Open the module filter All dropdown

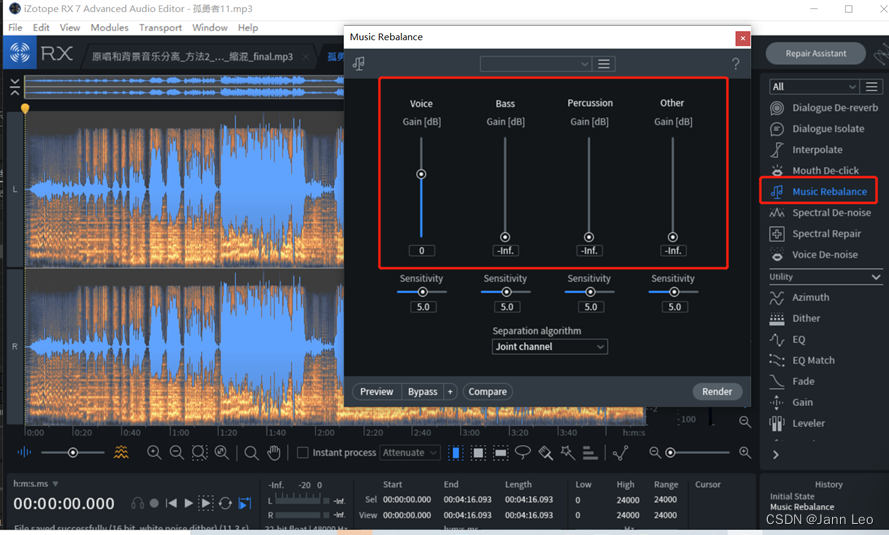[x=813, y=87]
